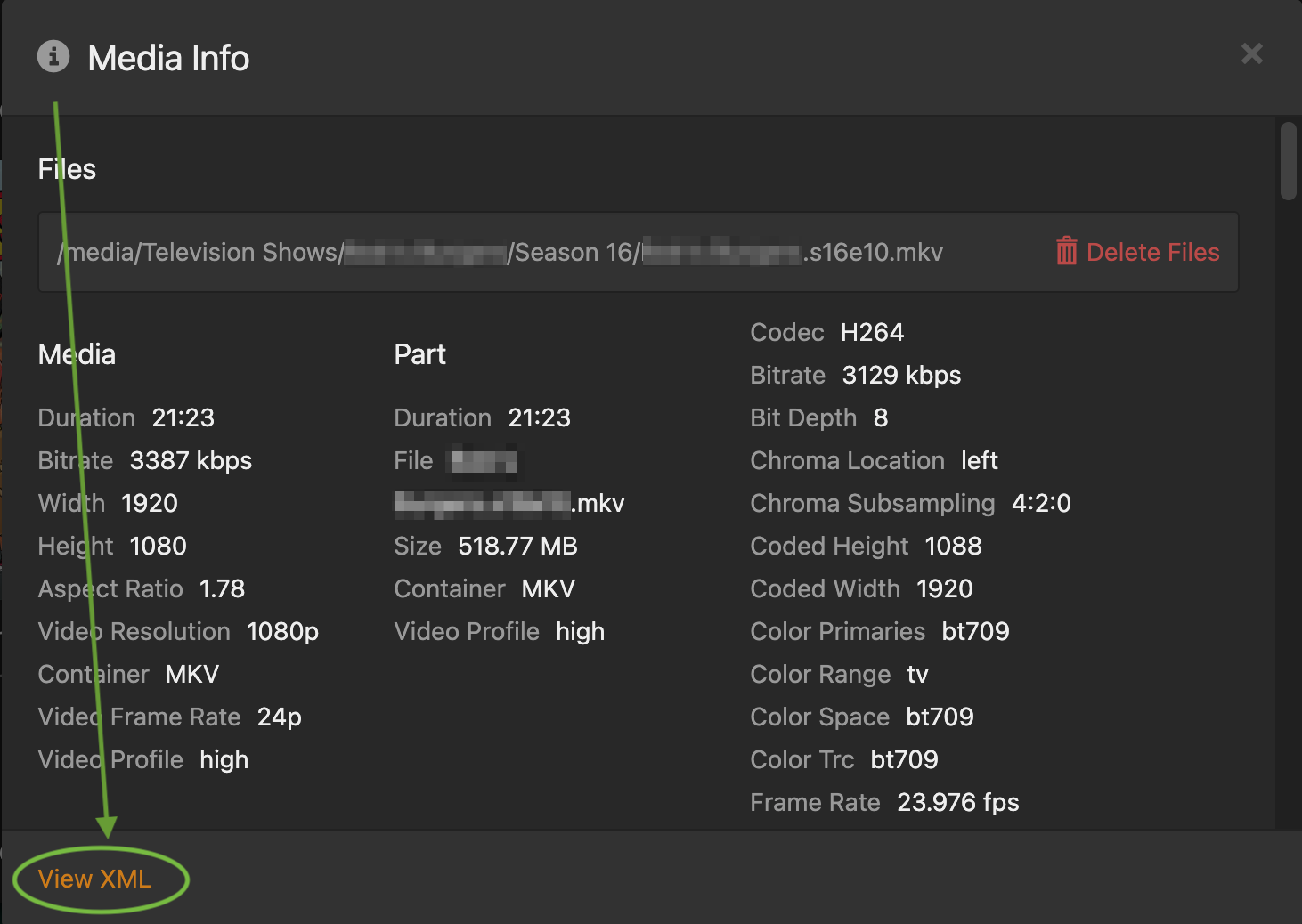Click the Media Info circular info icon

[x=53, y=56]
